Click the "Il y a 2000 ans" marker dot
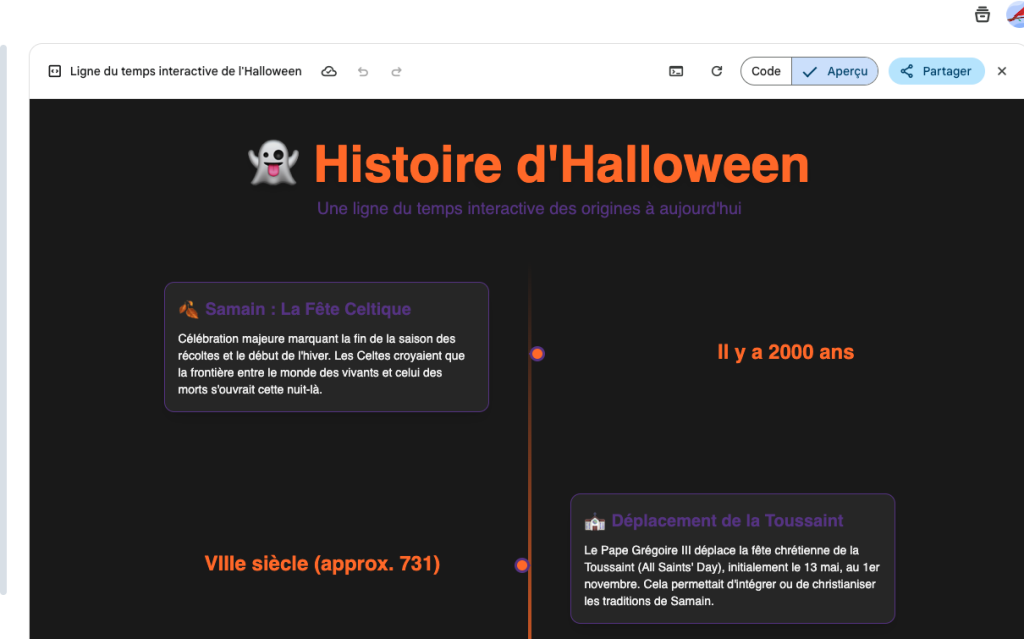Image resolution: width=1024 pixels, height=639 pixels. 537,354
